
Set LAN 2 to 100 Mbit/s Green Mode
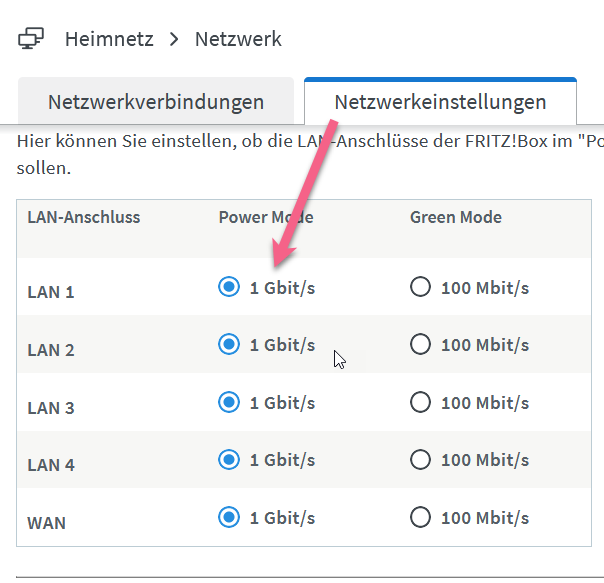pyautogui.click(x=420, y=344)
